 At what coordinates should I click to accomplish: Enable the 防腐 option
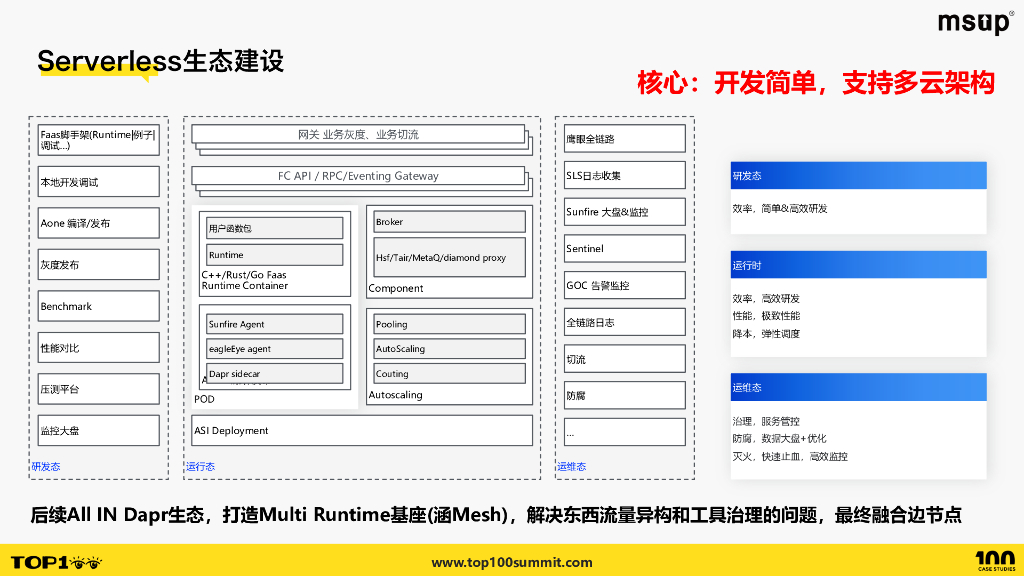point(623,395)
